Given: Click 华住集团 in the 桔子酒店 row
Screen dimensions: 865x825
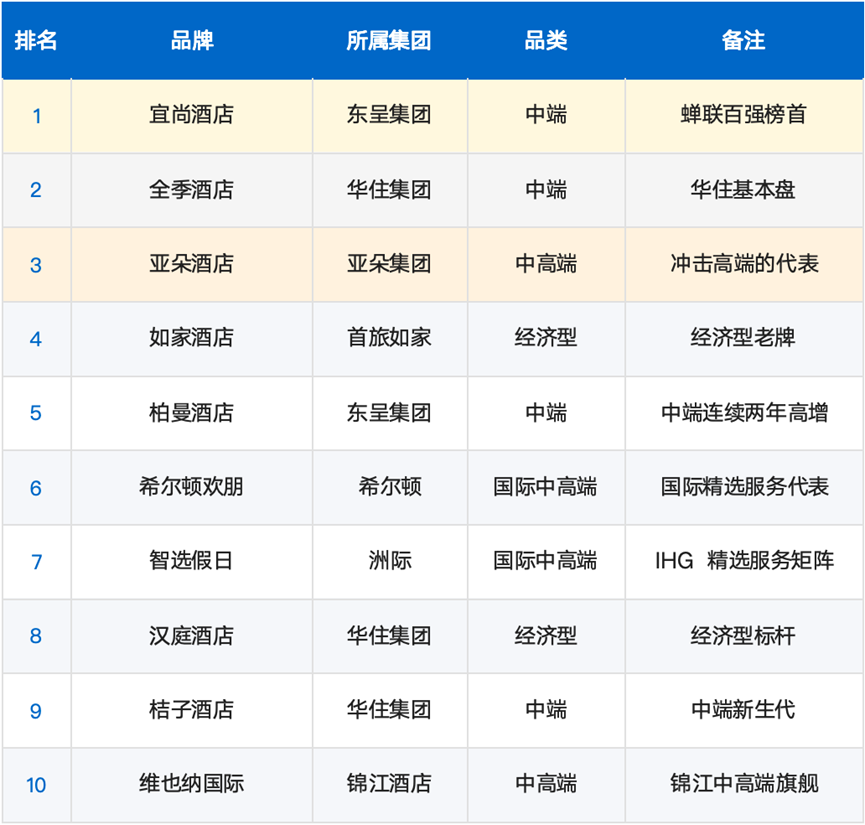Looking at the screenshot, I should 389,710.
